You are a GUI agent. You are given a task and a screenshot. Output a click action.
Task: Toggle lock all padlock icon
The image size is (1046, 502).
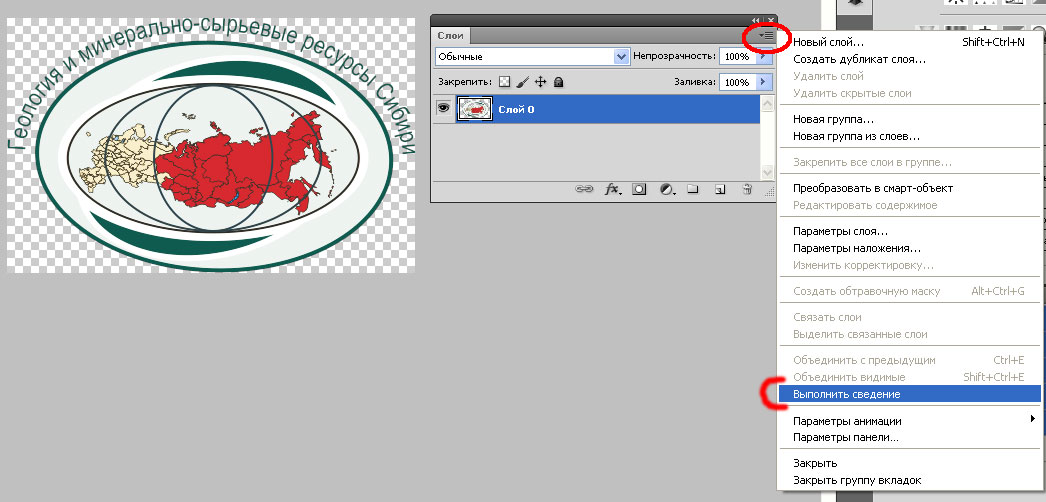[558, 82]
